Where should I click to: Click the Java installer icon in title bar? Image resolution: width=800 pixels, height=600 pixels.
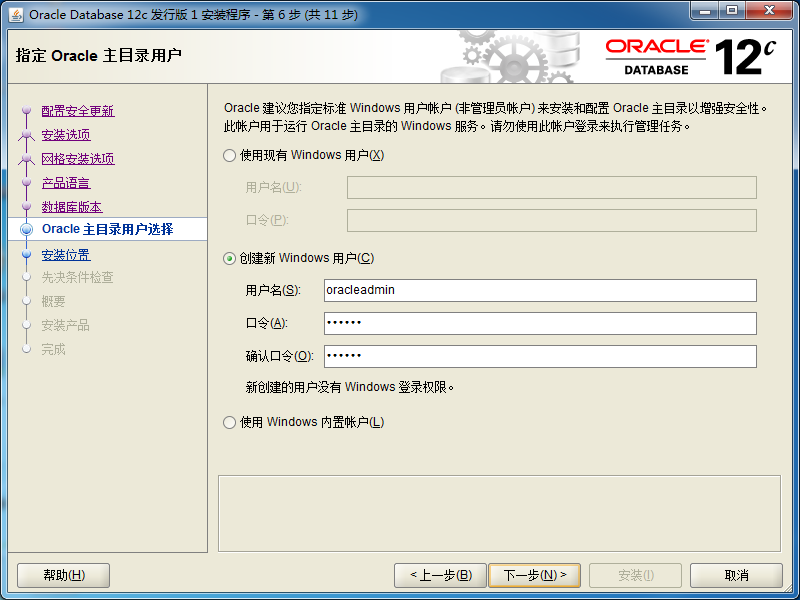(x=16, y=15)
